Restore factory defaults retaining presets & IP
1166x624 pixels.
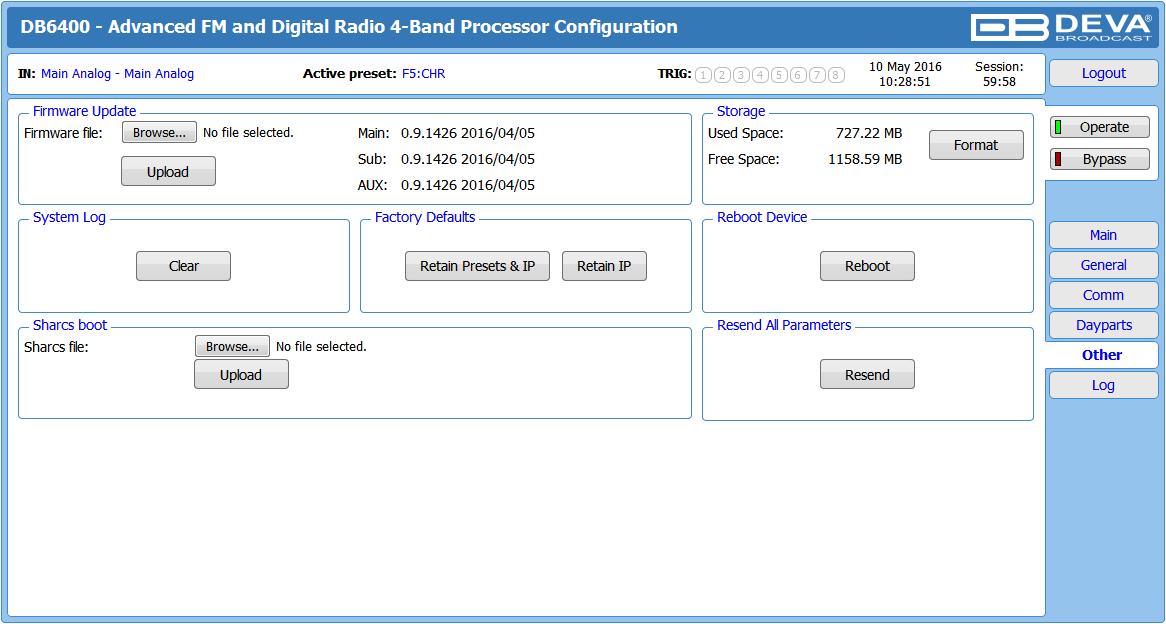477,266
